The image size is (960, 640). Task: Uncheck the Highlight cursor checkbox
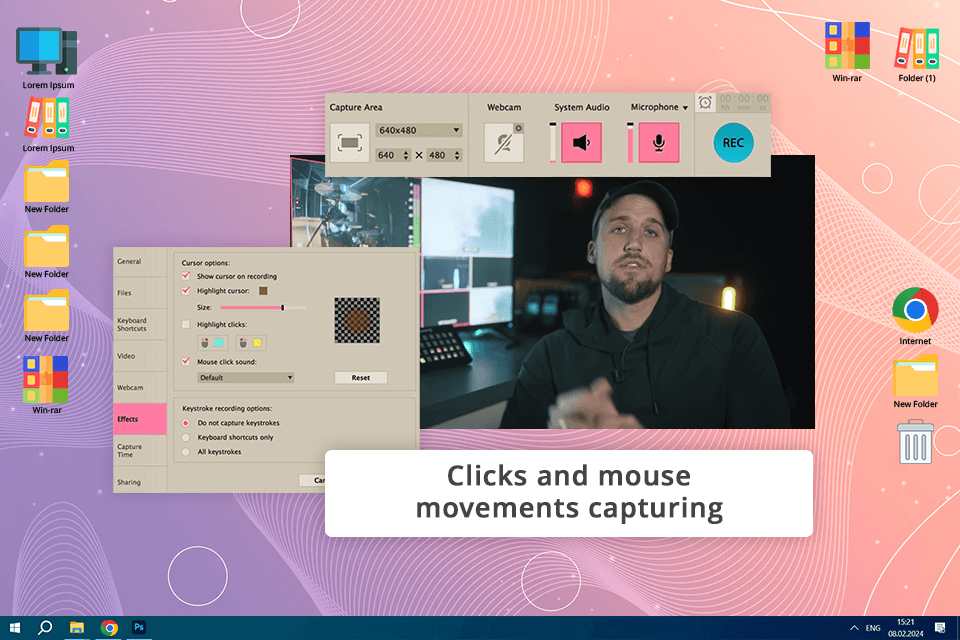186,290
